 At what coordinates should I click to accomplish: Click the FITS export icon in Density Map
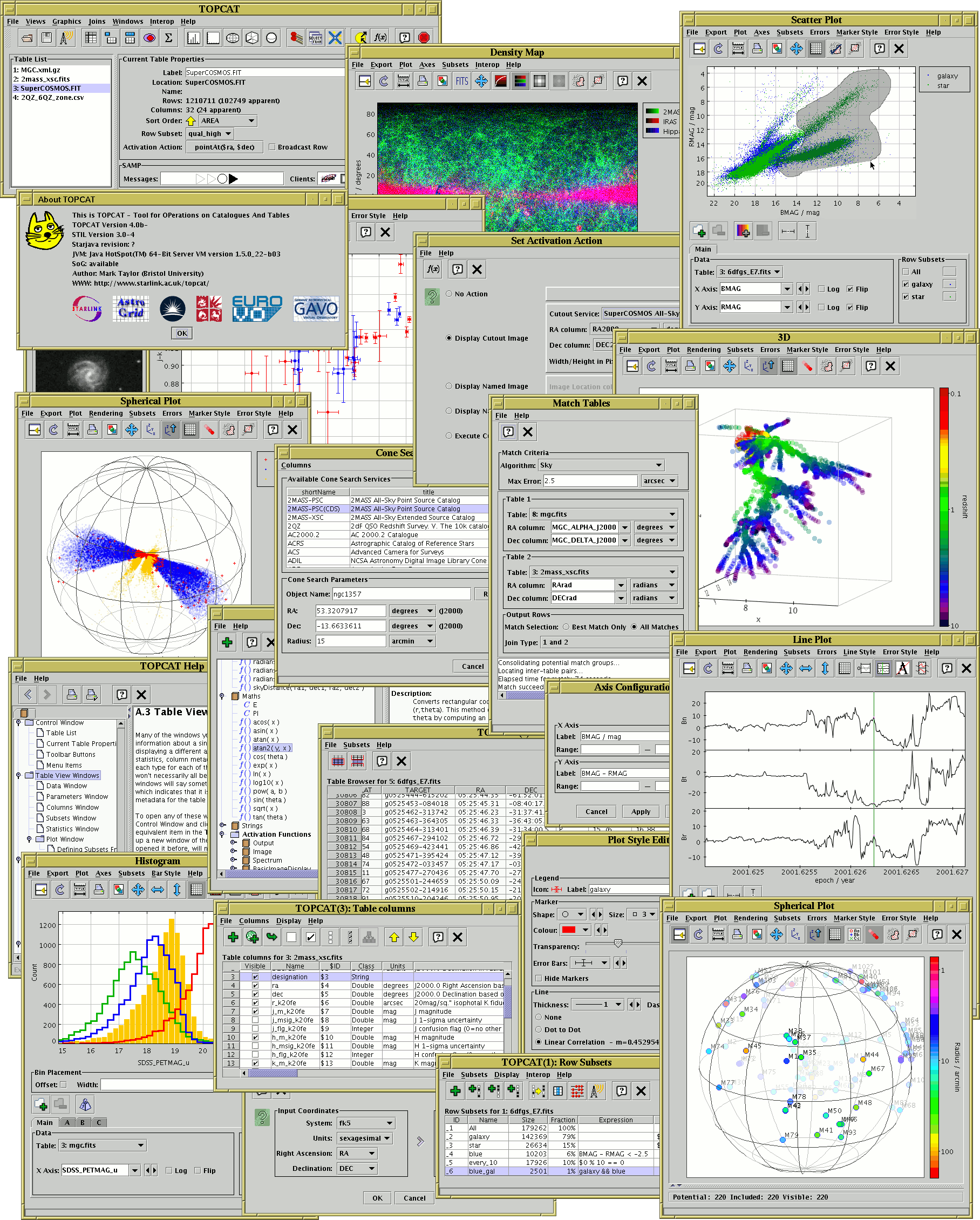pyautogui.click(x=462, y=82)
